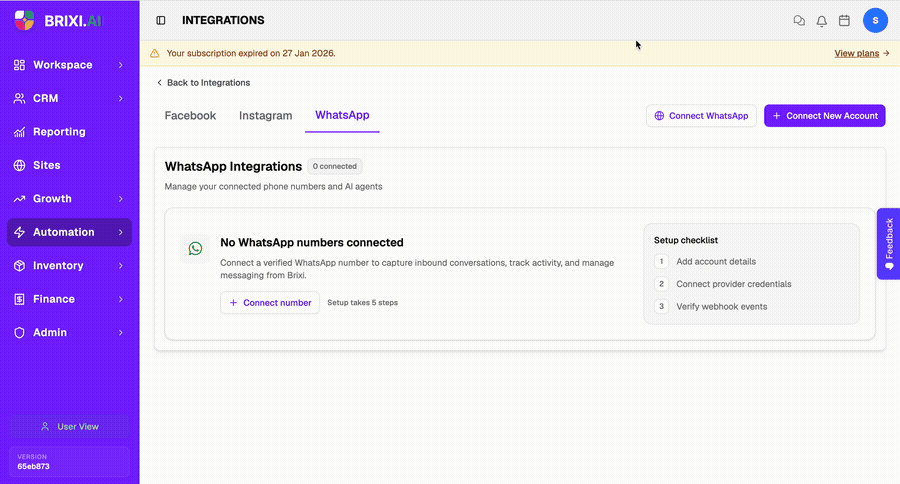The width and height of the screenshot is (900, 484).
Task: Click the Finance dollar icon
Action: 20,299
